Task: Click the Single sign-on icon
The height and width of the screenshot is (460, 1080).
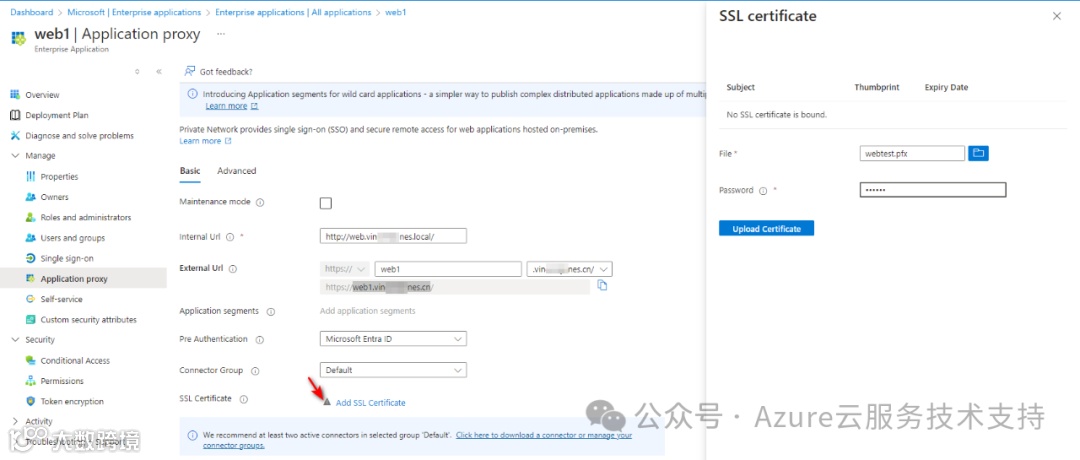Action: (x=30, y=258)
